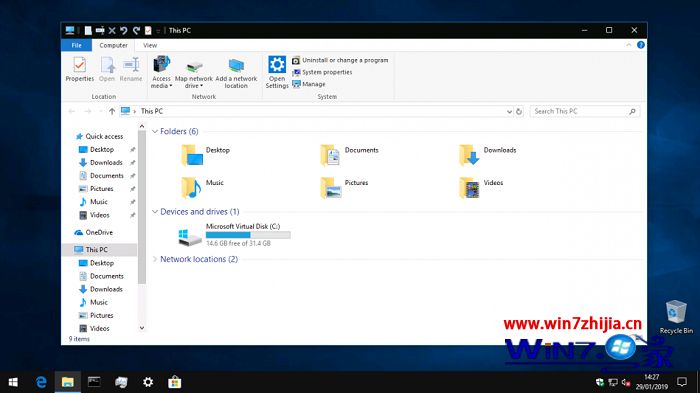Viewport: 700px width, 393px height.
Task: Open the File tab
Action: [76, 45]
